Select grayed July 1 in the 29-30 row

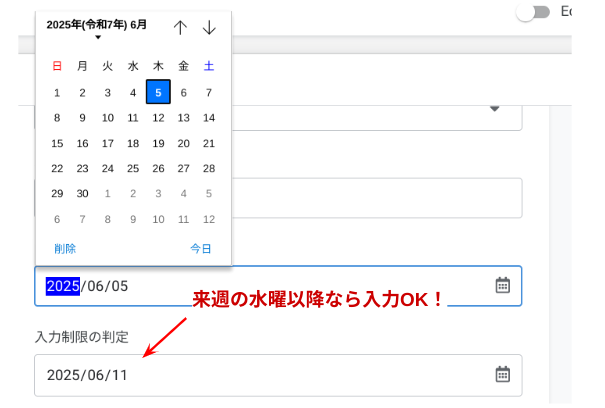click(x=108, y=193)
